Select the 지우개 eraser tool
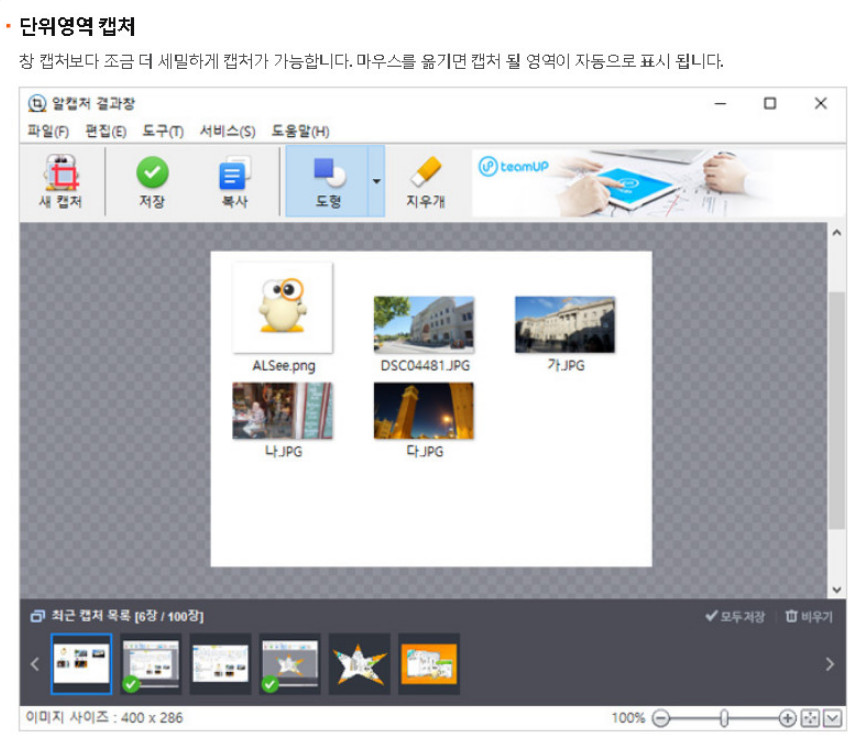The height and width of the screenshot is (749, 862). pyautogui.click(x=426, y=182)
